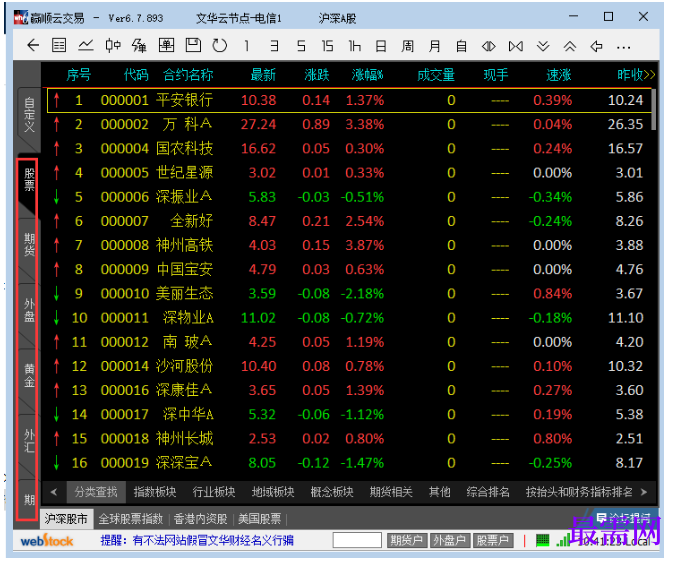Click the back arrow in toolbar
Image resolution: width=680 pixels, height=562 pixels.
point(33,45)
